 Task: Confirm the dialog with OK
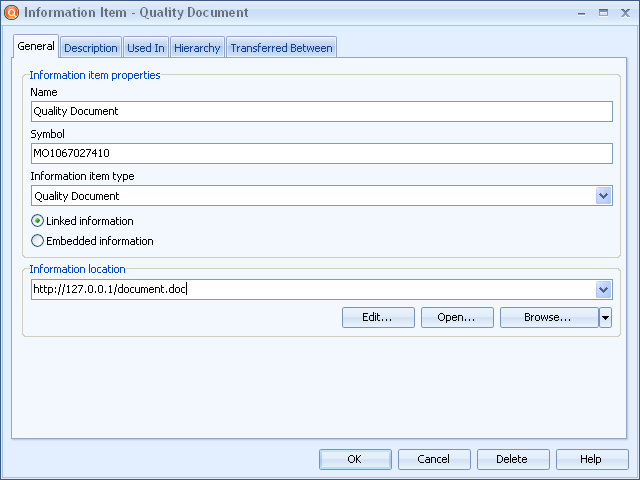(x=355, y=459)
